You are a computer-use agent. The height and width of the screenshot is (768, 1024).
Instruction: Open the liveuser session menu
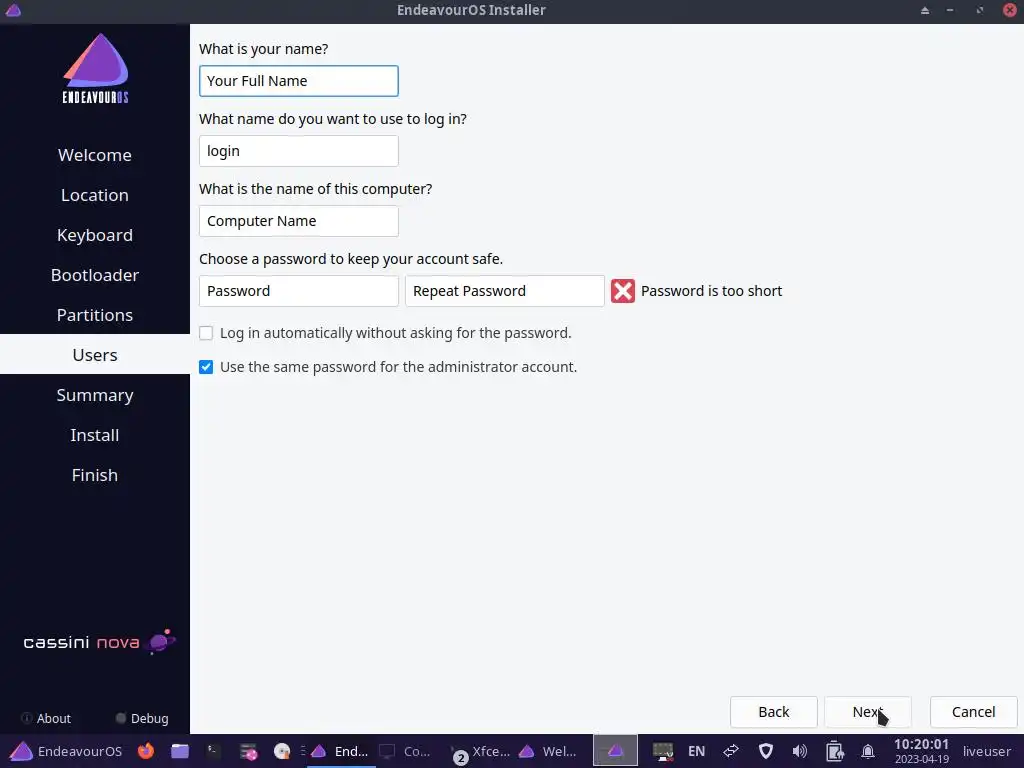(986, 751)
